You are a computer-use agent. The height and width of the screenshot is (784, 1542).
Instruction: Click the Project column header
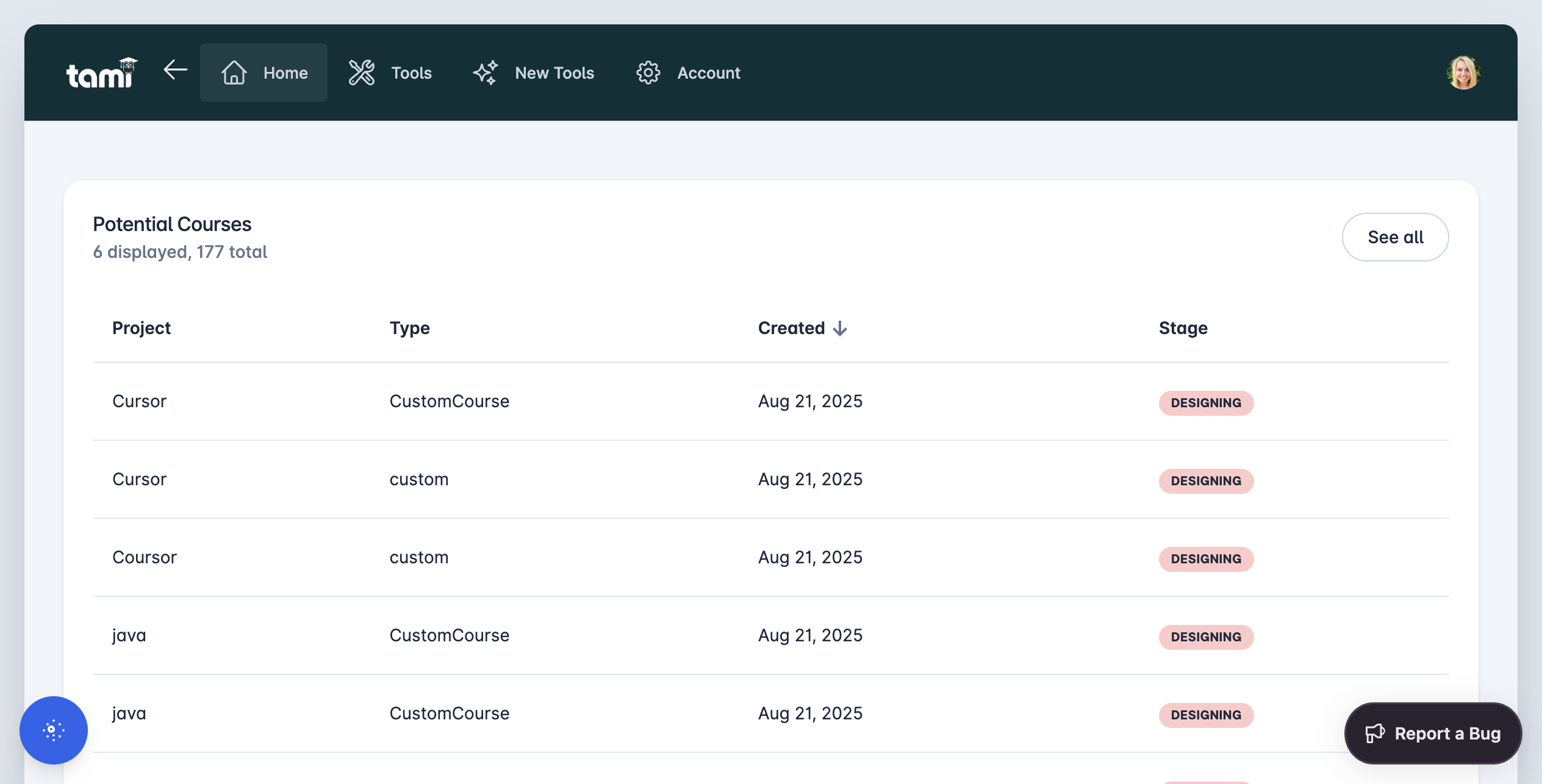[142, 328]
